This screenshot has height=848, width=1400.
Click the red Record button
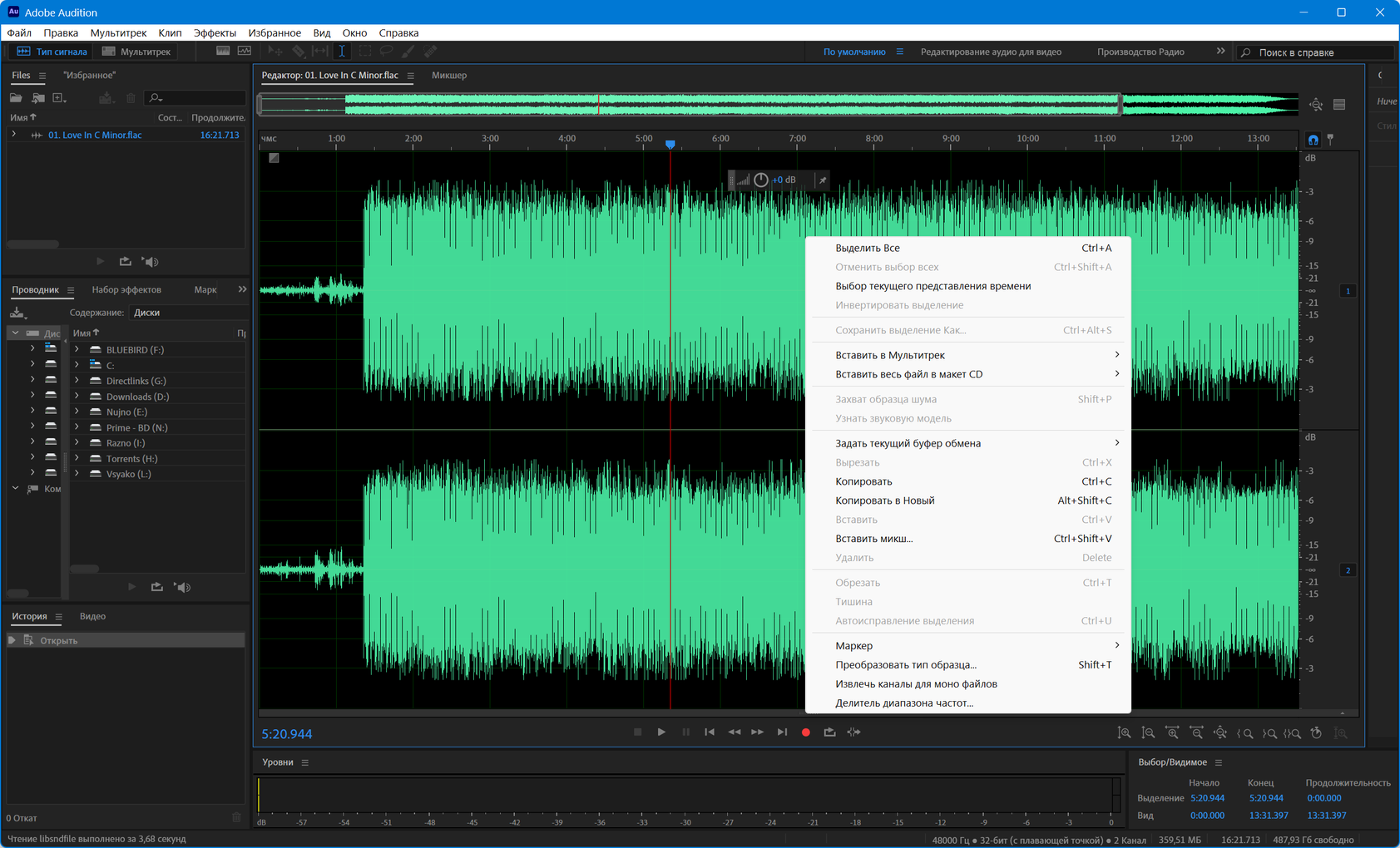pyautogui.click(x=805, y=732)
